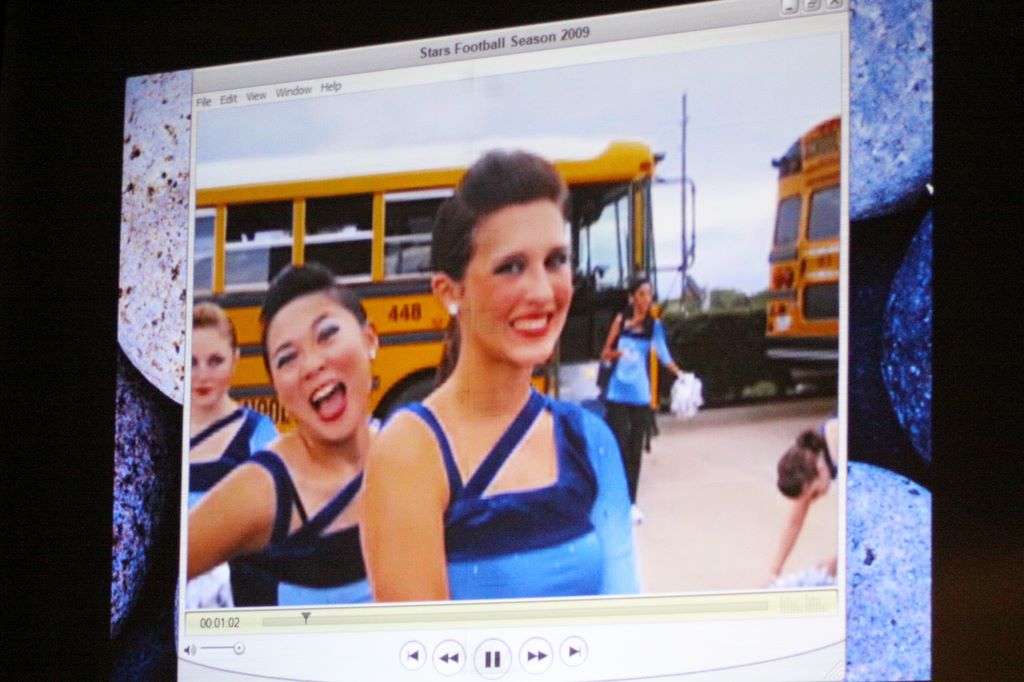The image size is (1024, 682).
Task: Click the volume slider knob
Action: click(x=238, y=648)
